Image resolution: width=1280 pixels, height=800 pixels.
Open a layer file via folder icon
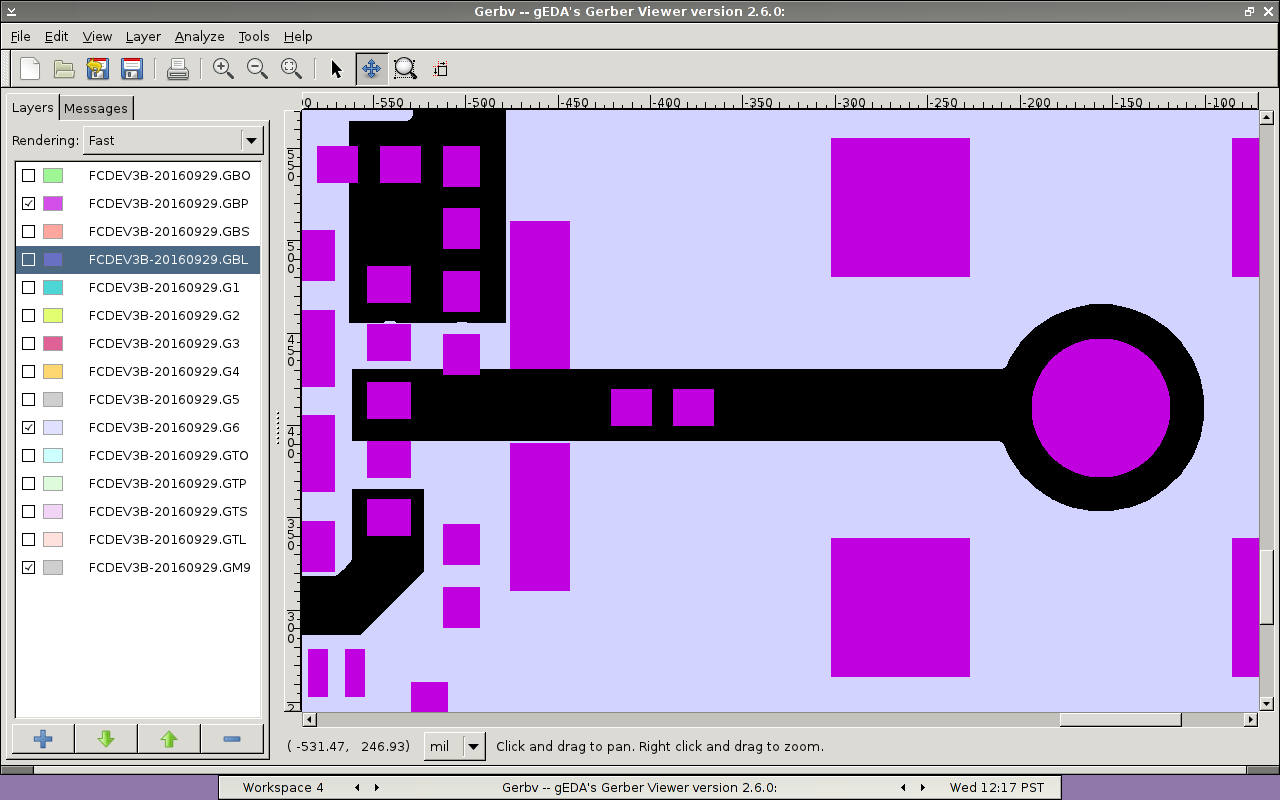point(64,69)
